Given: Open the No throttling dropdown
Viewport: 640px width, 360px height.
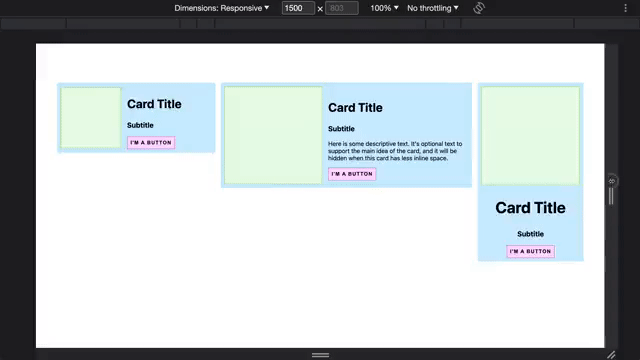Looking at the screenshot, I should (433, 8).
